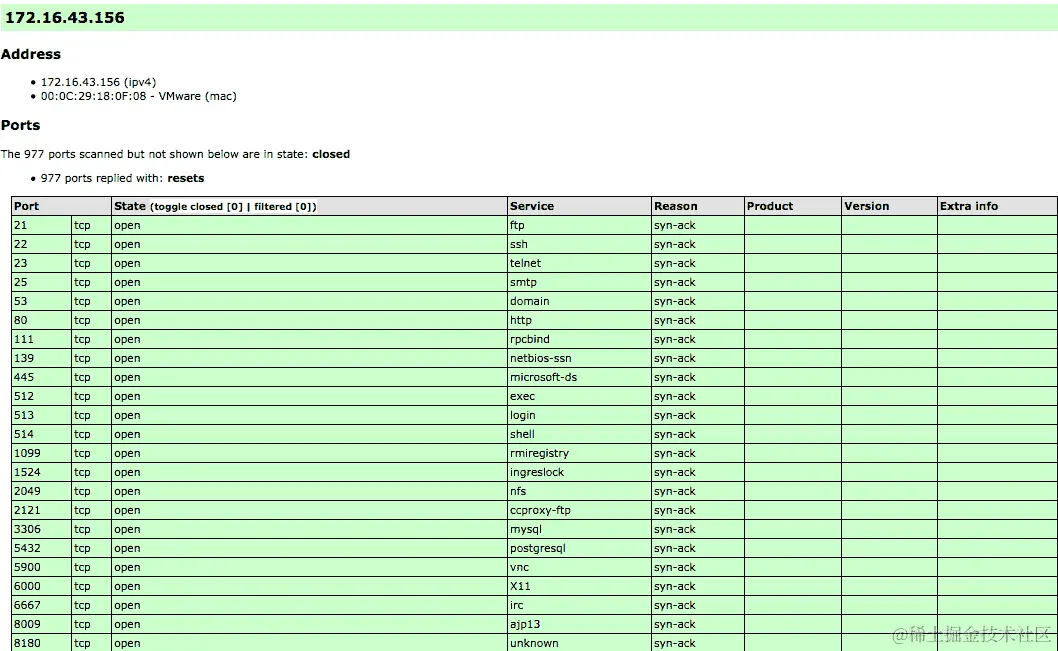Image resolution: width=1058 pixels, height=651 pixels.
Task: Select the '977 ports scanned' closed state sentence
Action: point(175,154)
